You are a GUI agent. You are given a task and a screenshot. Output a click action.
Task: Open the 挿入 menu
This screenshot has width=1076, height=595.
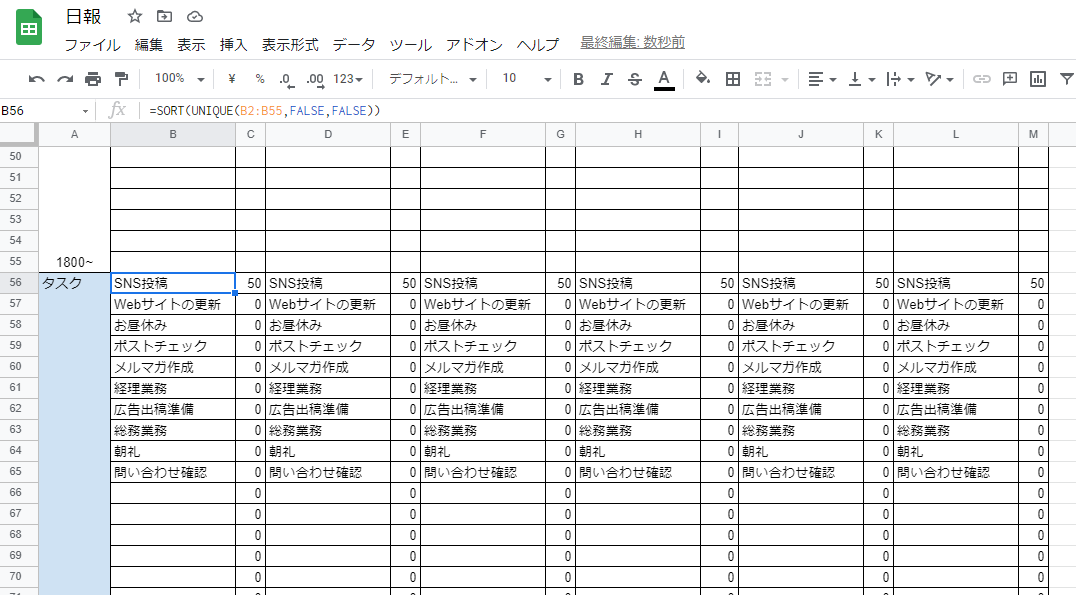[x=233, y=45]
